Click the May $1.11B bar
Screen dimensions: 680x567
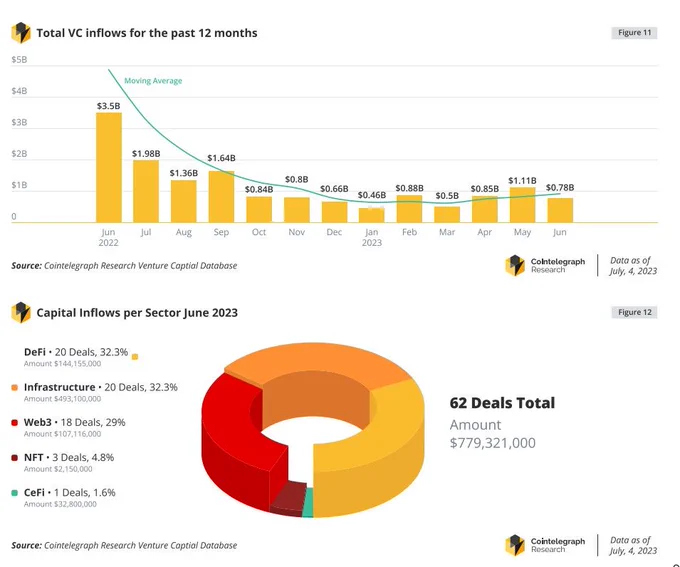click(523, 205)
